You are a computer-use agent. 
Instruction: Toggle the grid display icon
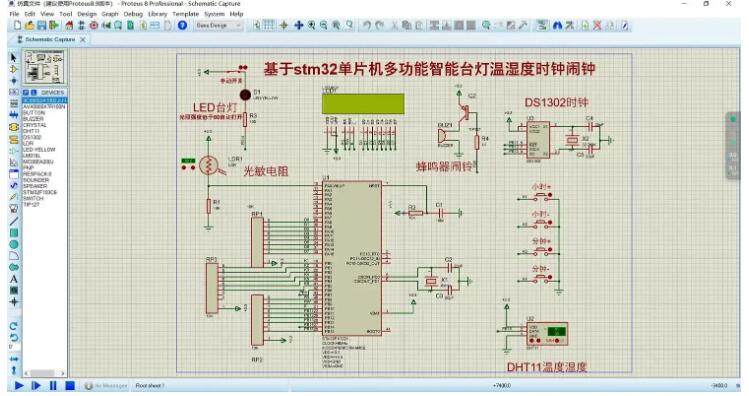coord(269,25)
